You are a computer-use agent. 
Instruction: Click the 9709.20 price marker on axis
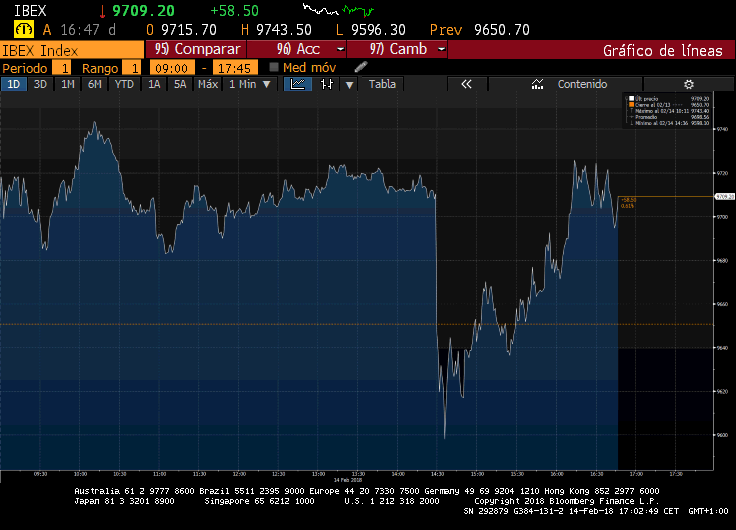724,197
